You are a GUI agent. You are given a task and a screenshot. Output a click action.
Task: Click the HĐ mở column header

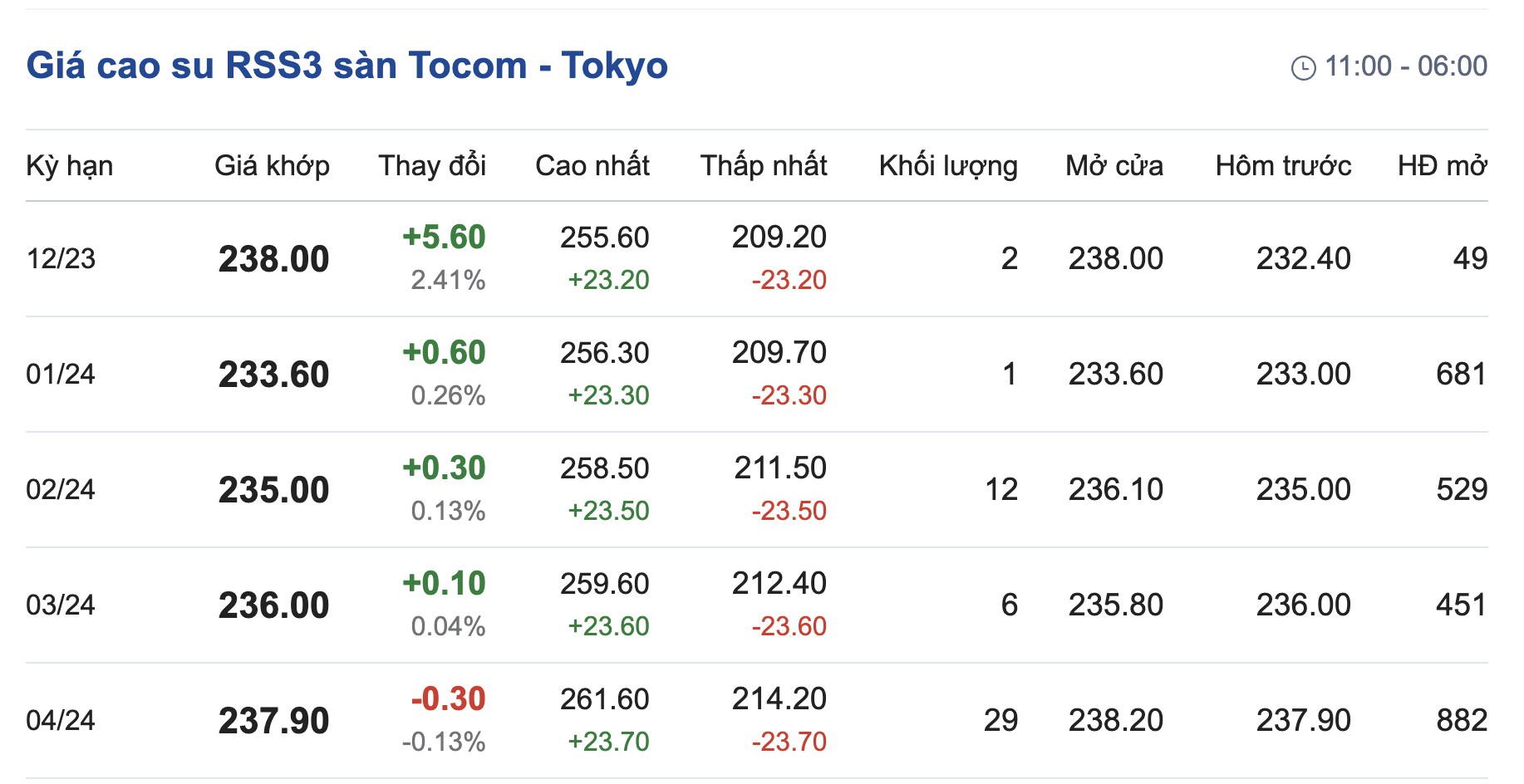point(1442,165)
